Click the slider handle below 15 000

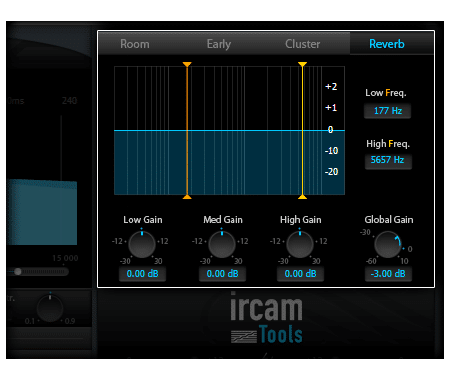pos(18,272)
